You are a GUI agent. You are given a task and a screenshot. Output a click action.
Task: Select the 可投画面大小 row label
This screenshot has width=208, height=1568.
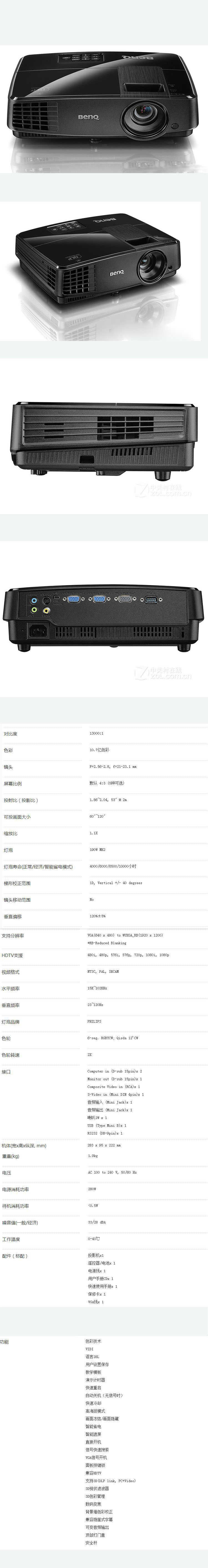[17, 817]
